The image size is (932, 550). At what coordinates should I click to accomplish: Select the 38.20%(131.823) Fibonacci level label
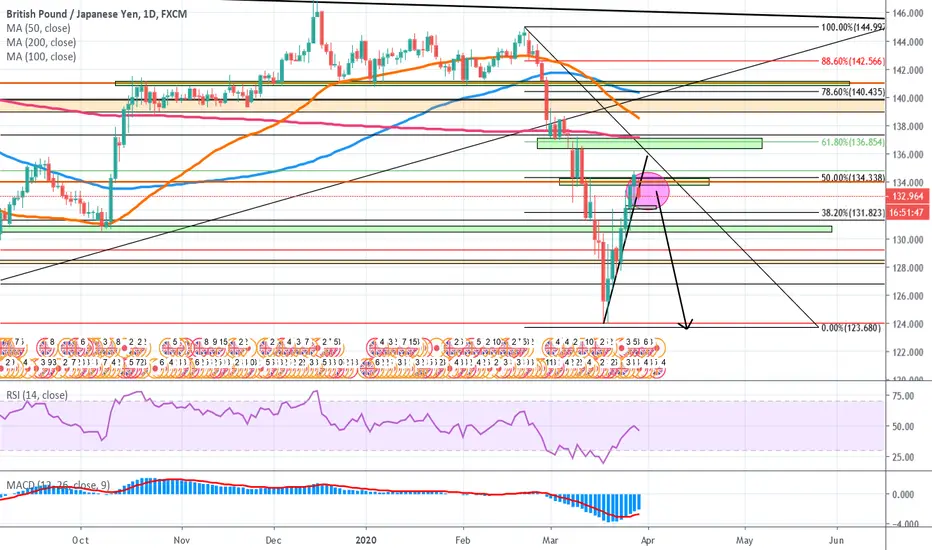tap(853, 212)
